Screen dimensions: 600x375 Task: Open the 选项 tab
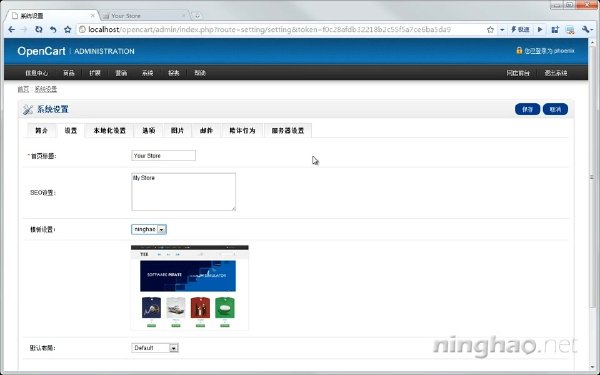pyautogui.click(x=148, y=130)
